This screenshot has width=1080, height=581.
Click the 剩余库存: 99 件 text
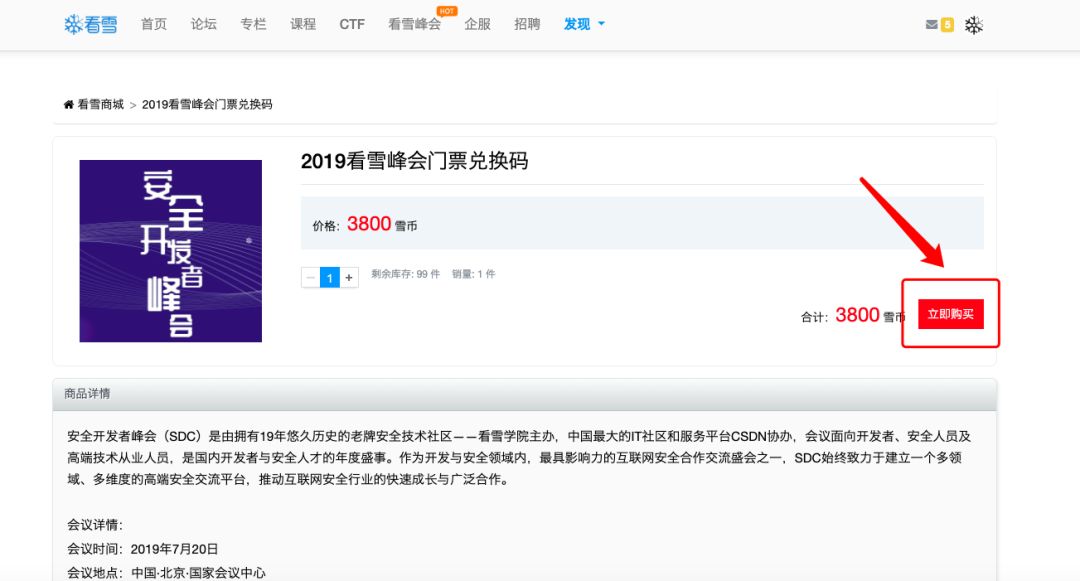tap(405, 274)
